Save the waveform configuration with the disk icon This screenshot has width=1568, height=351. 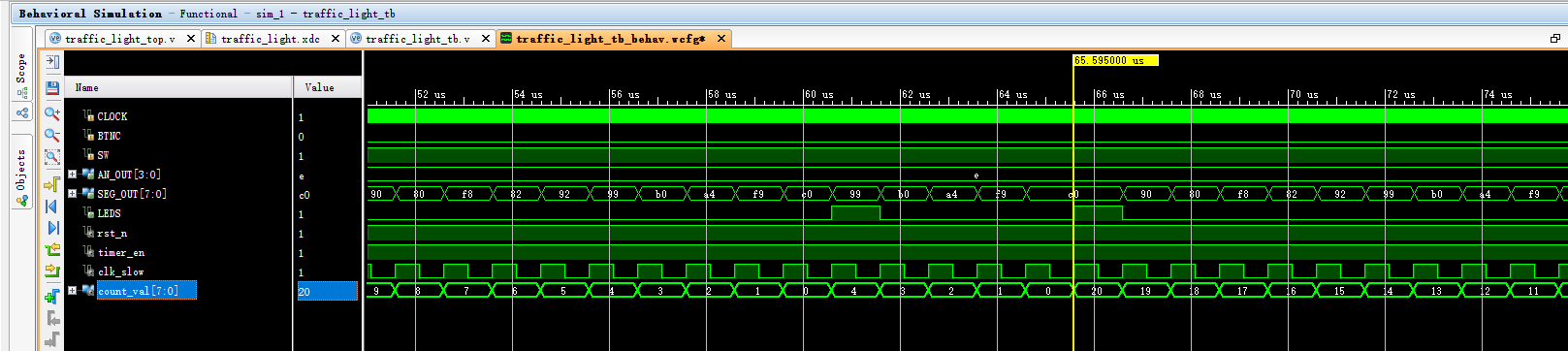[x=52, y=87]
